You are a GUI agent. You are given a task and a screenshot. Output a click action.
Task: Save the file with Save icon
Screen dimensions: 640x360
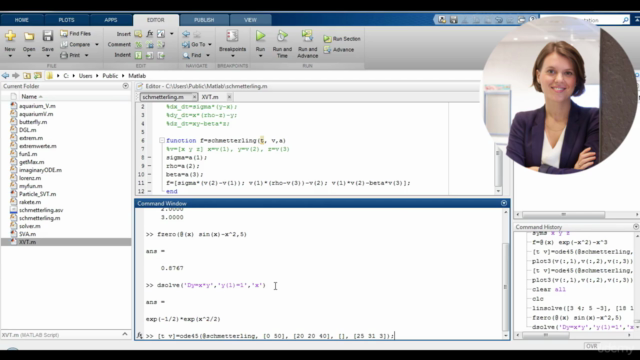click(x=48, y=36)
